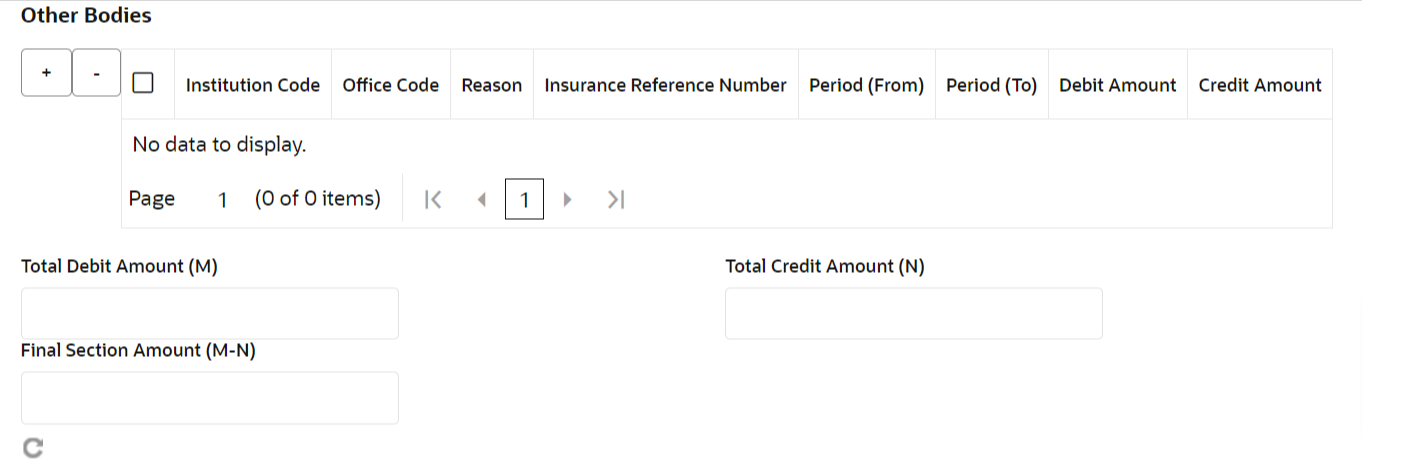The height and width of the screenshot is (462, 1427).
Task: Click the minus remove row button
Action: (x=96, y=73)
